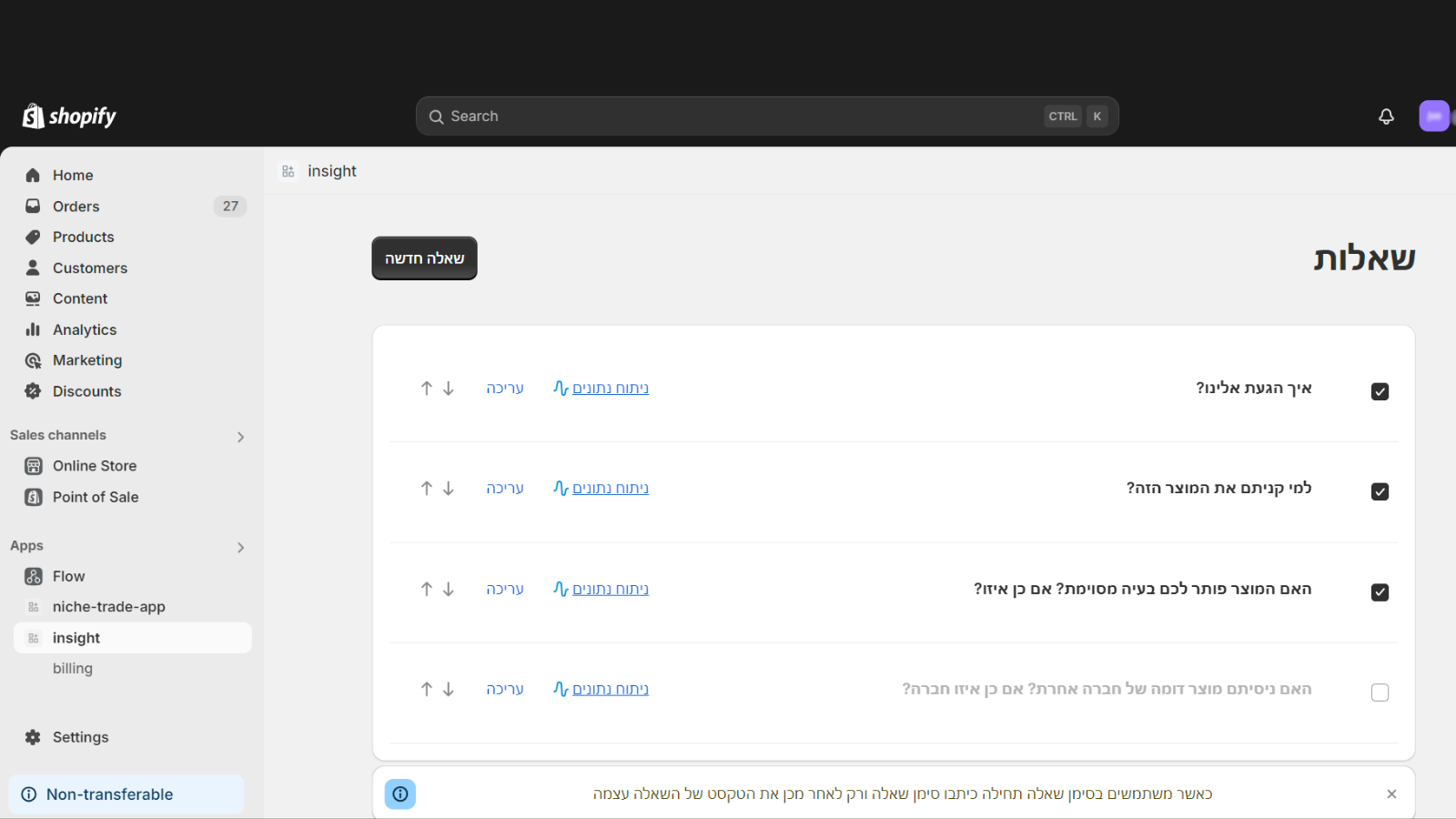This screenshot has width=1456, height=819.
Task: Uncheck the 'למי קניתם את המוצר הזה?' question
Action: 1380,491
